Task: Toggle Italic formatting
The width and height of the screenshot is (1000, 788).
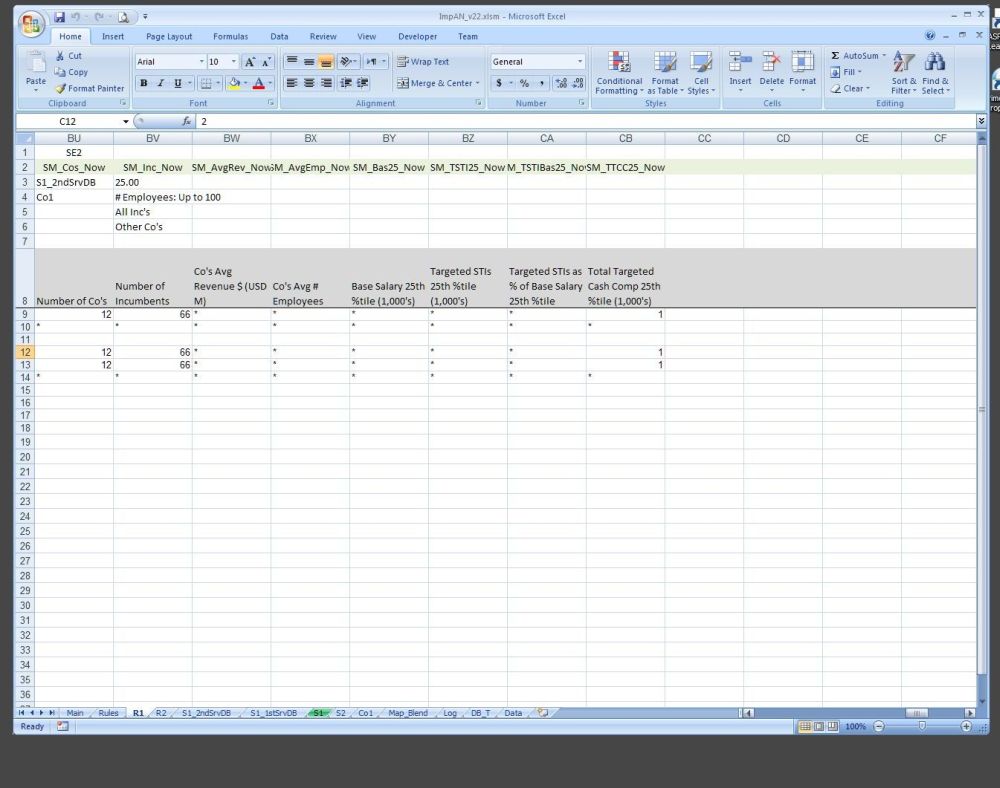Action: point(160,83)
